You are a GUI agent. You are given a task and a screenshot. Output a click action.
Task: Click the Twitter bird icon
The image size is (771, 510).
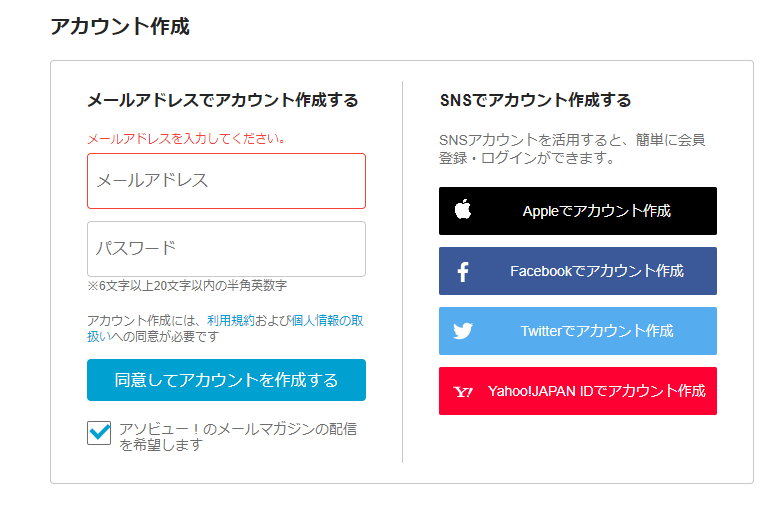point(463,331)
